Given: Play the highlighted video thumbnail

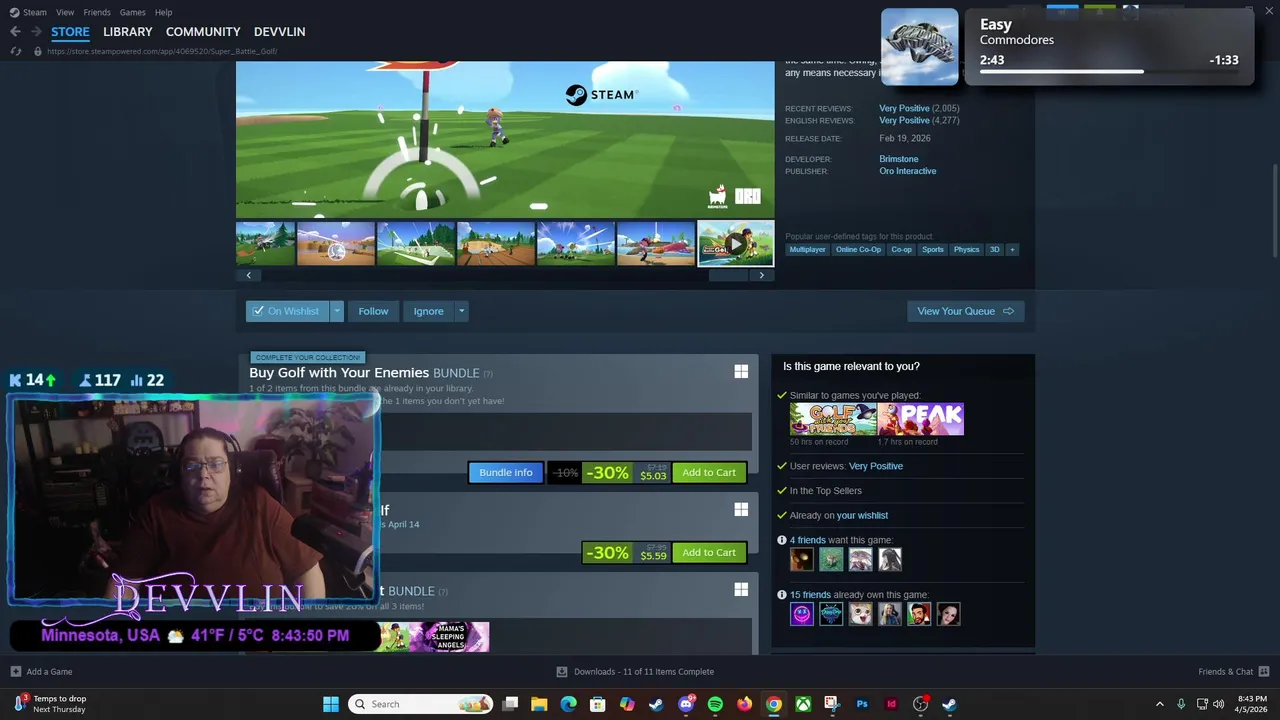Looking at the screenshot, I should click(735, 244).
